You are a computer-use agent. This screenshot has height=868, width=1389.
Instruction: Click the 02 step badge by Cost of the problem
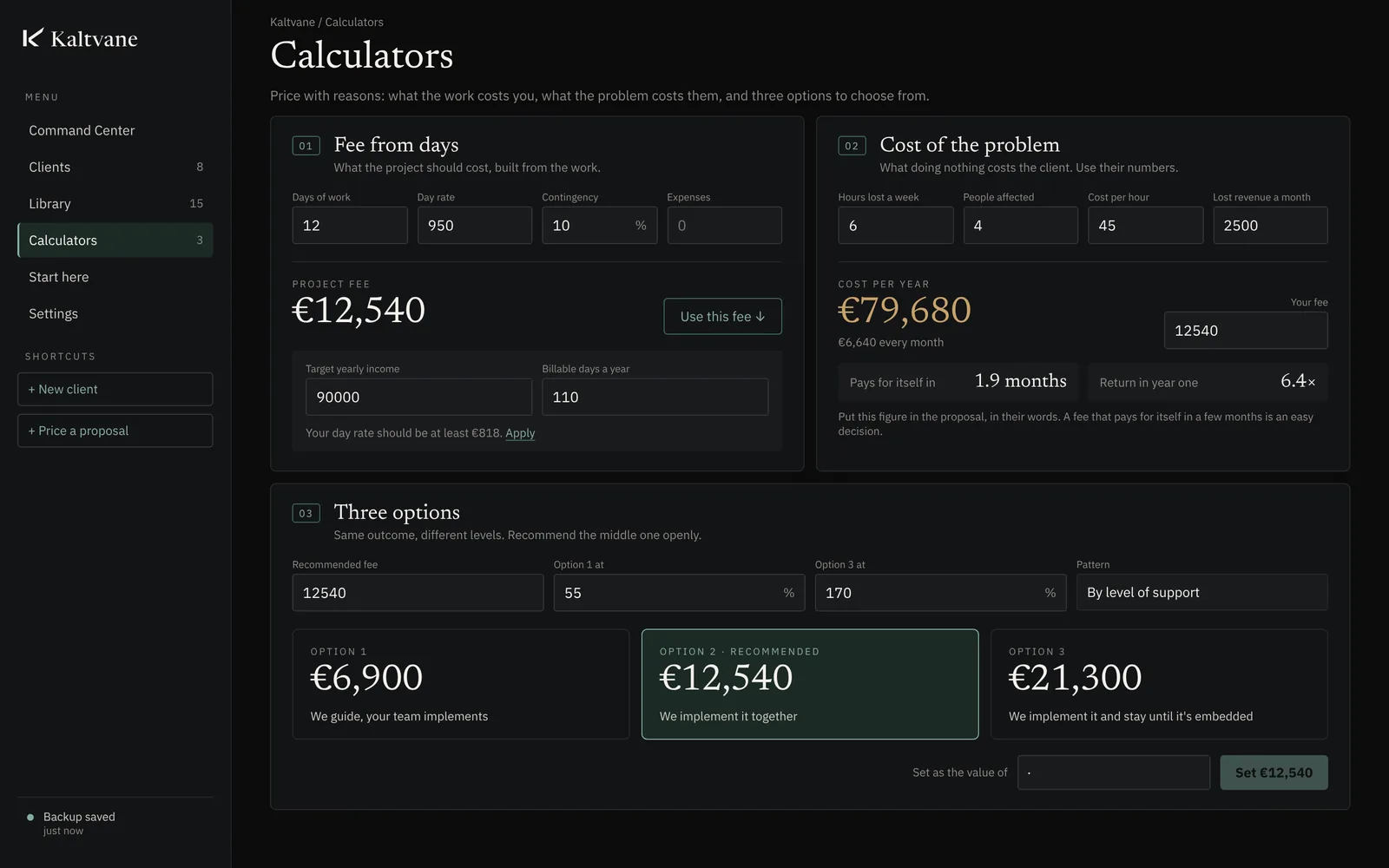click(x=852, y=146)
